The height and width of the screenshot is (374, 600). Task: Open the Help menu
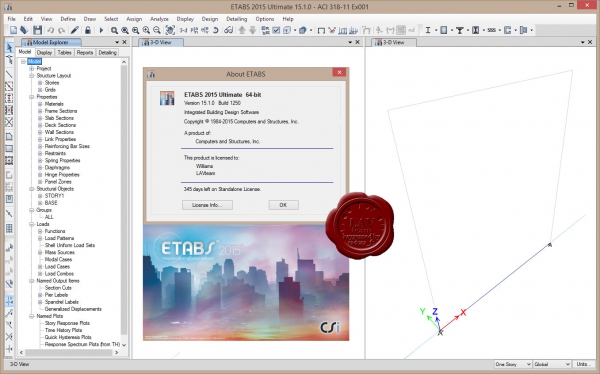tap(288, 19)
